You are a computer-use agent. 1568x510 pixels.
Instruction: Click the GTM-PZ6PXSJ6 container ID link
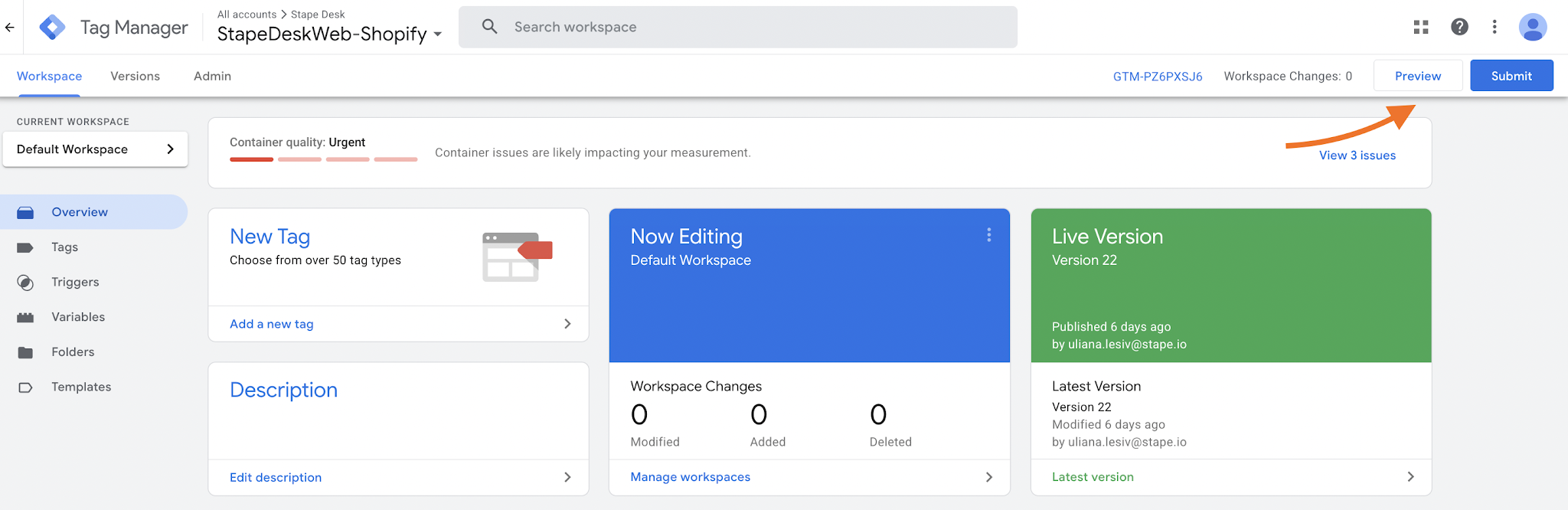pyautogui.click(x=1158, y=77)
